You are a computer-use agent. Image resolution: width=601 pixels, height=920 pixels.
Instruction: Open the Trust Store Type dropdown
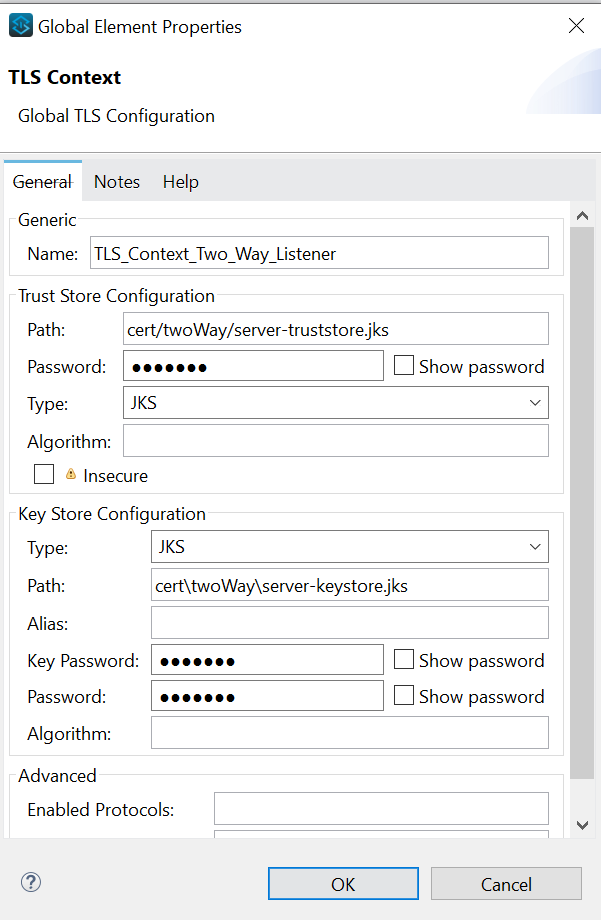pyautogui.click(x=335, y=403)
